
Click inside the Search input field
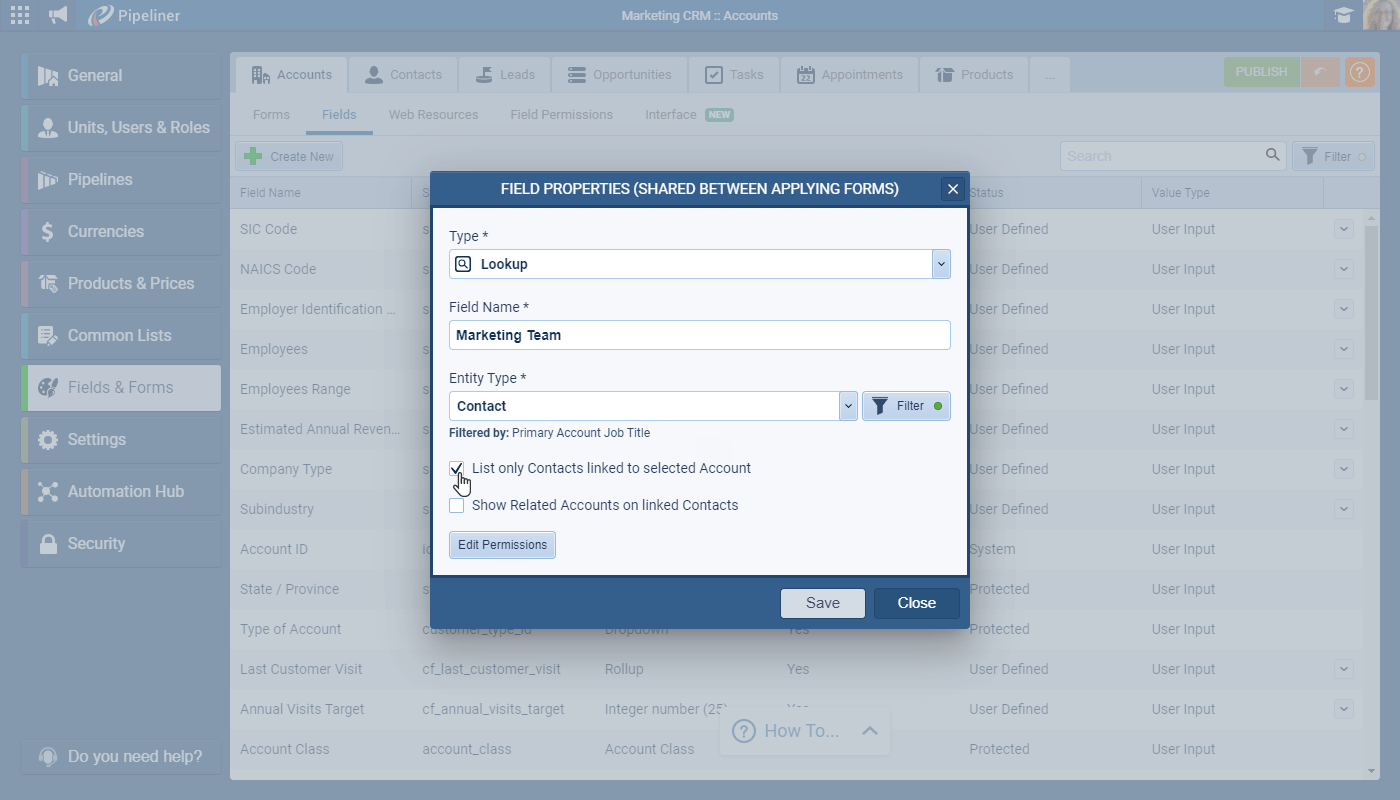(x=1150, y=155)
